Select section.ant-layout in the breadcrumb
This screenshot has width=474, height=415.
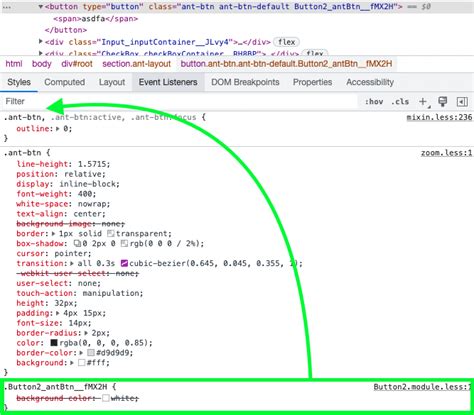(136, 64)
